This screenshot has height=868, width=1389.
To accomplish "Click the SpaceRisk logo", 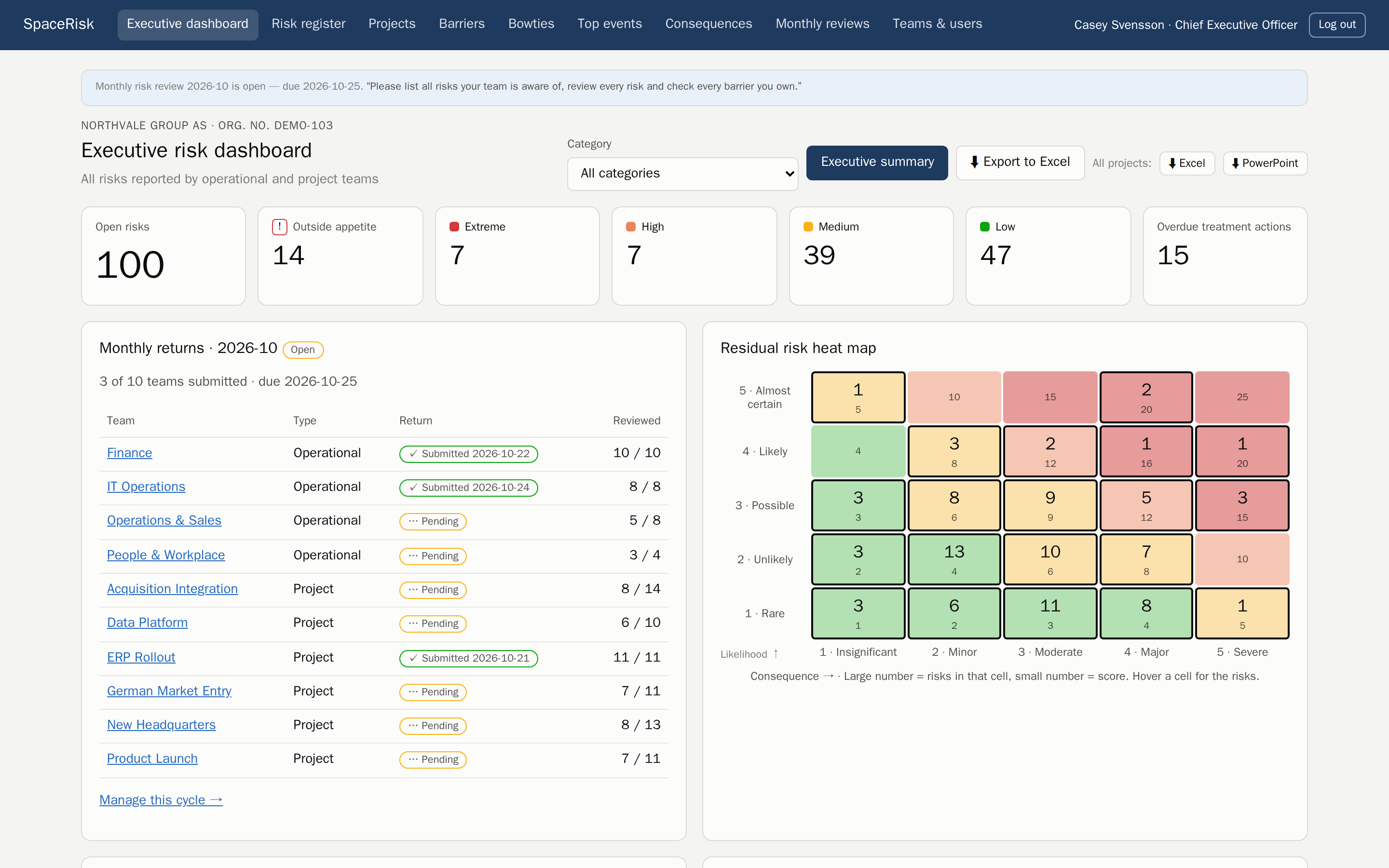I will click(58, 24).
